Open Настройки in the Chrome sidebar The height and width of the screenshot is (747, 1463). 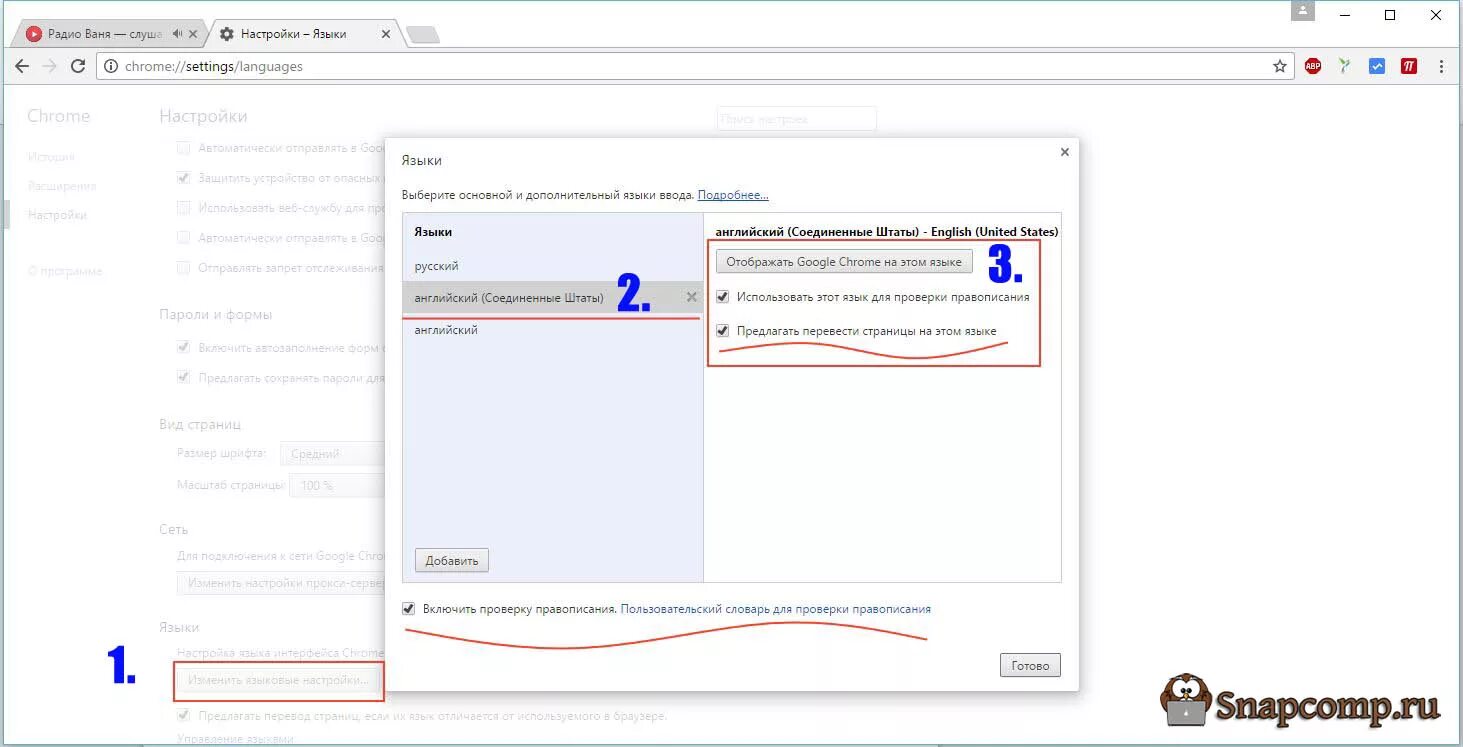[x=57, y=215]
